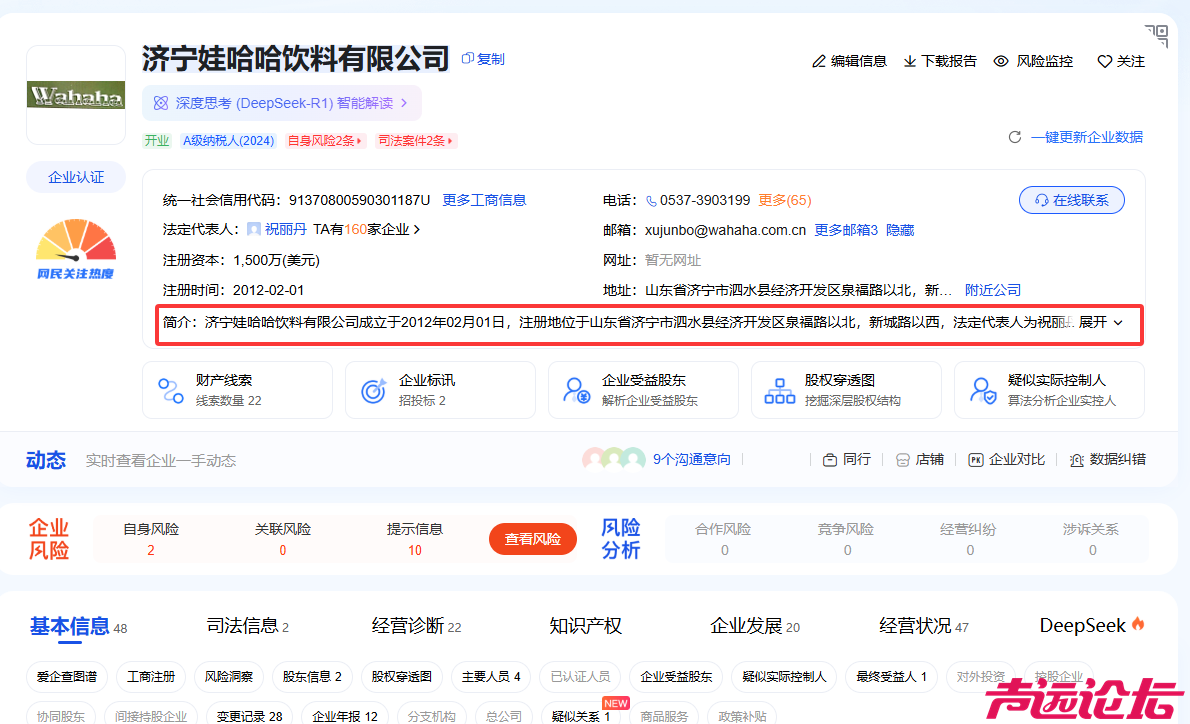Viewport: 1190px width, 724px height.
Task: Click the 企业对比 PK icon
Action: click(x=975, y=460)
